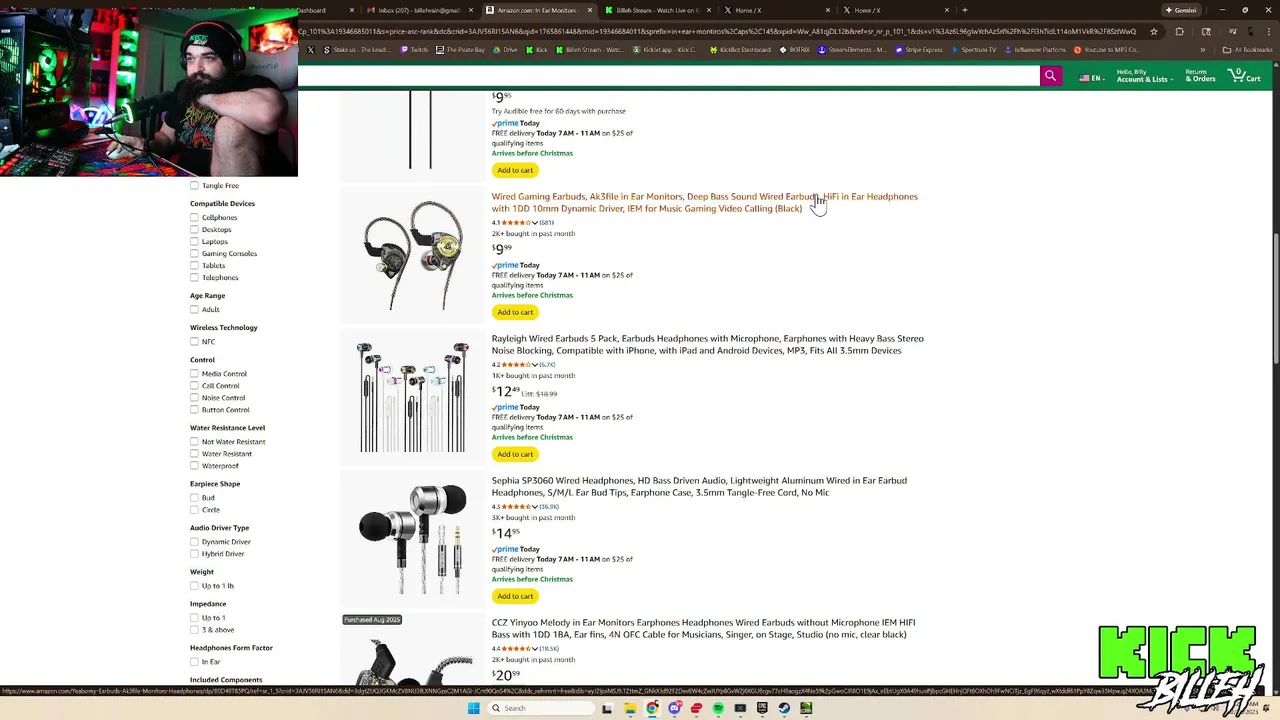This screenshot has height=720, width=1280.
Task: Check the Cellphones compatible device filter
Action: pos(194,217)
